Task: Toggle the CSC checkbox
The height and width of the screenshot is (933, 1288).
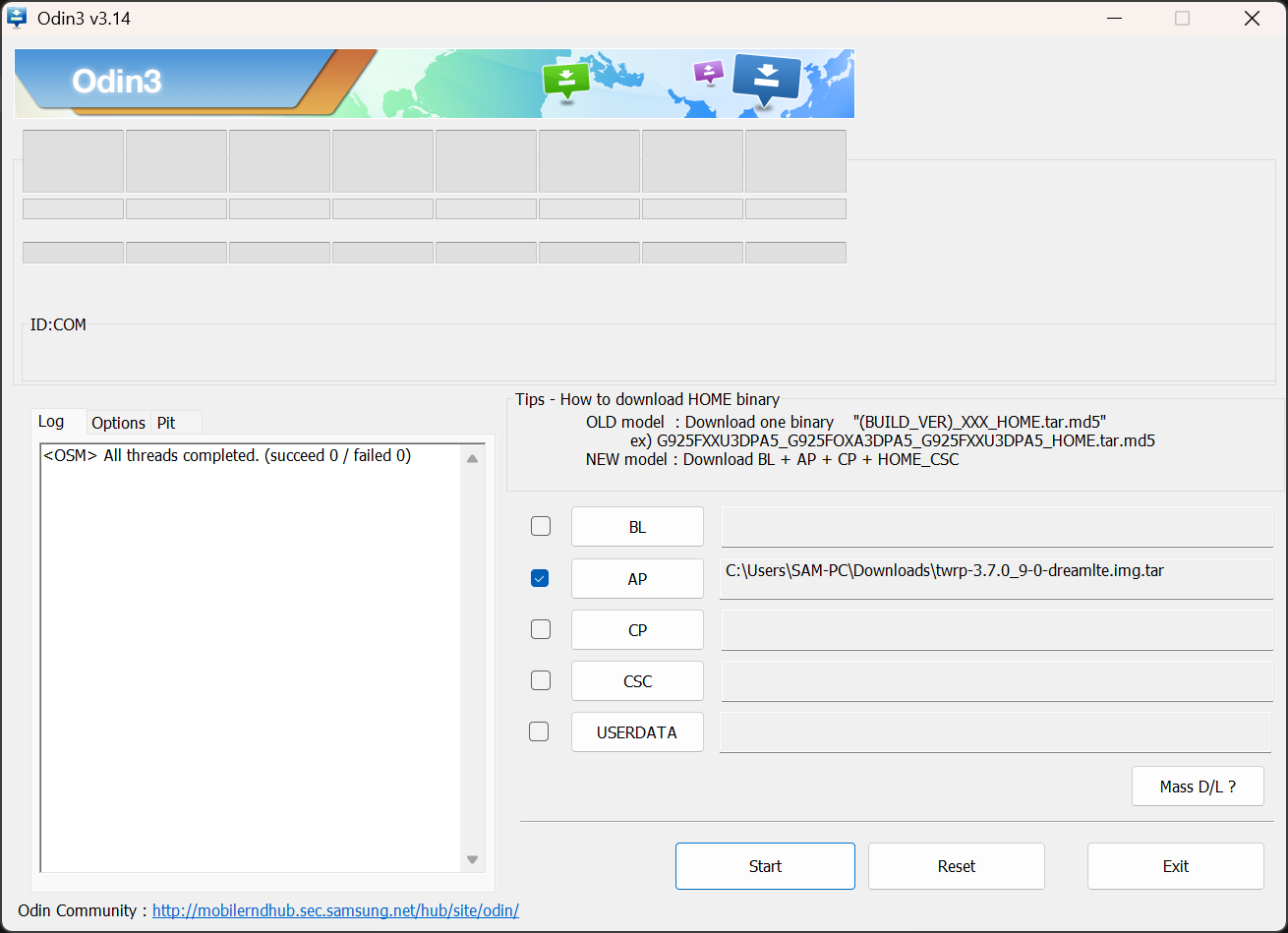Action: (x=541, y=680)
